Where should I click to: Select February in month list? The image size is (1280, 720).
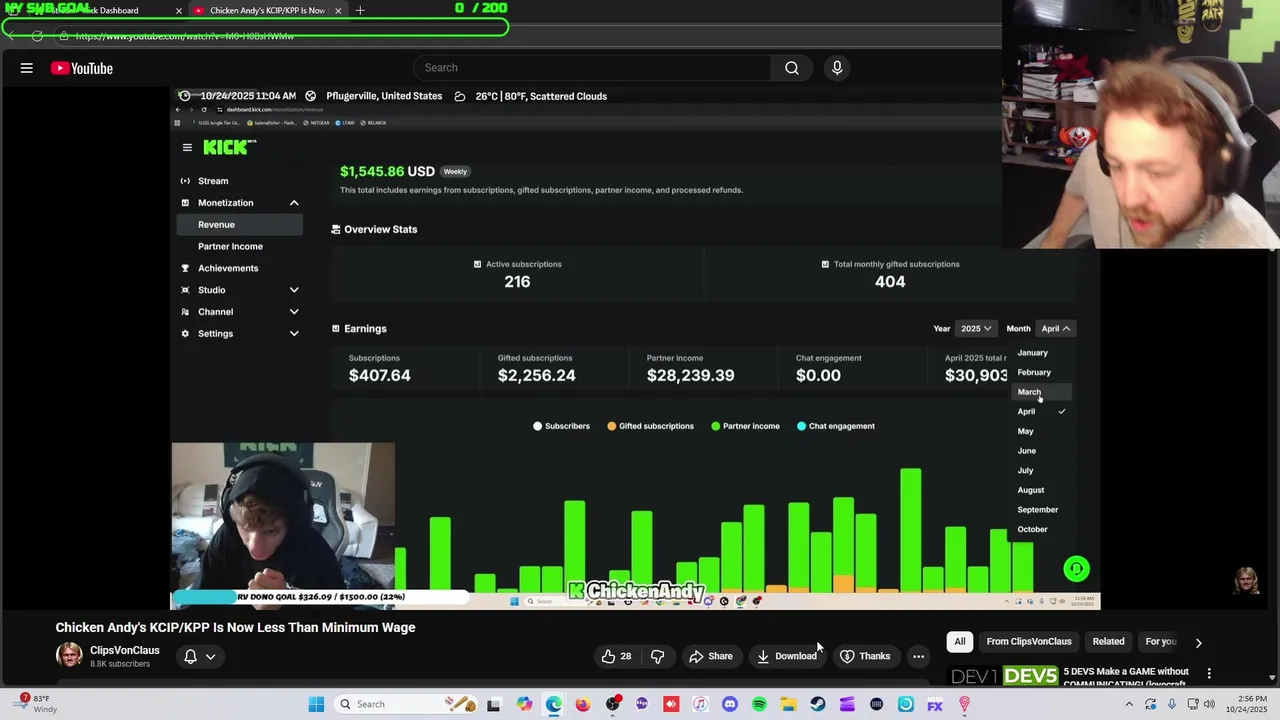tap(1034, 372)
